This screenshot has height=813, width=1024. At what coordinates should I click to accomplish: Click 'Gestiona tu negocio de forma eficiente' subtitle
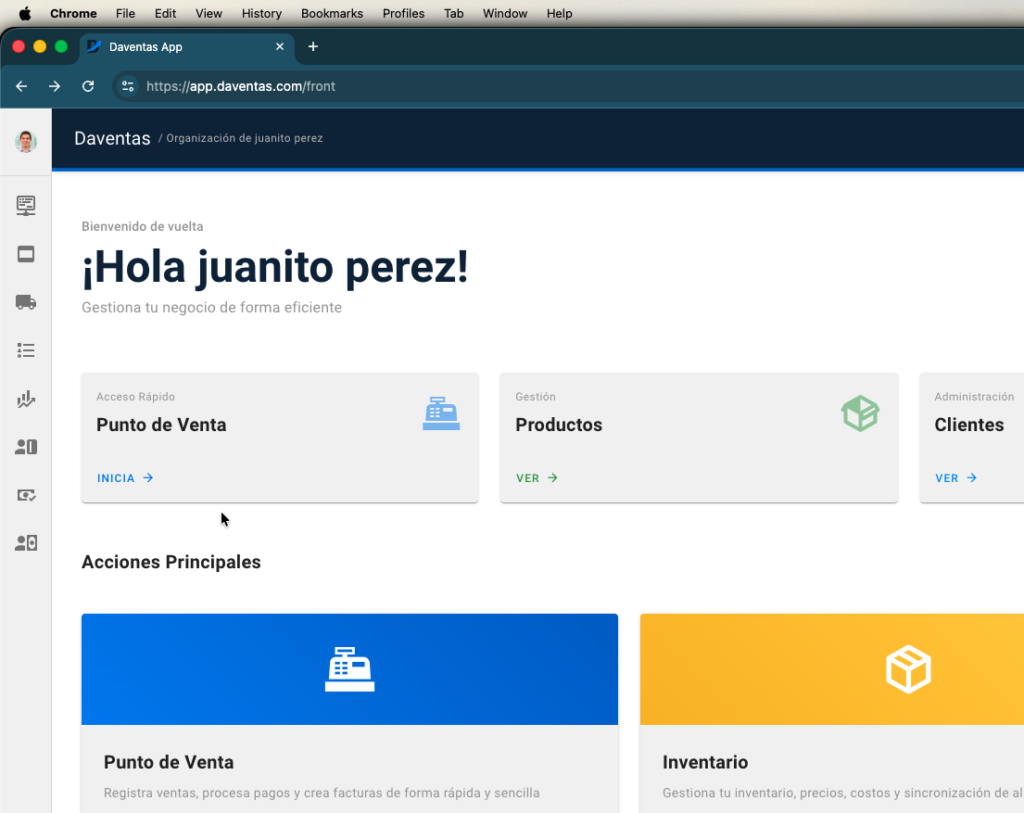pyautogui.click(x=212, y=308)
